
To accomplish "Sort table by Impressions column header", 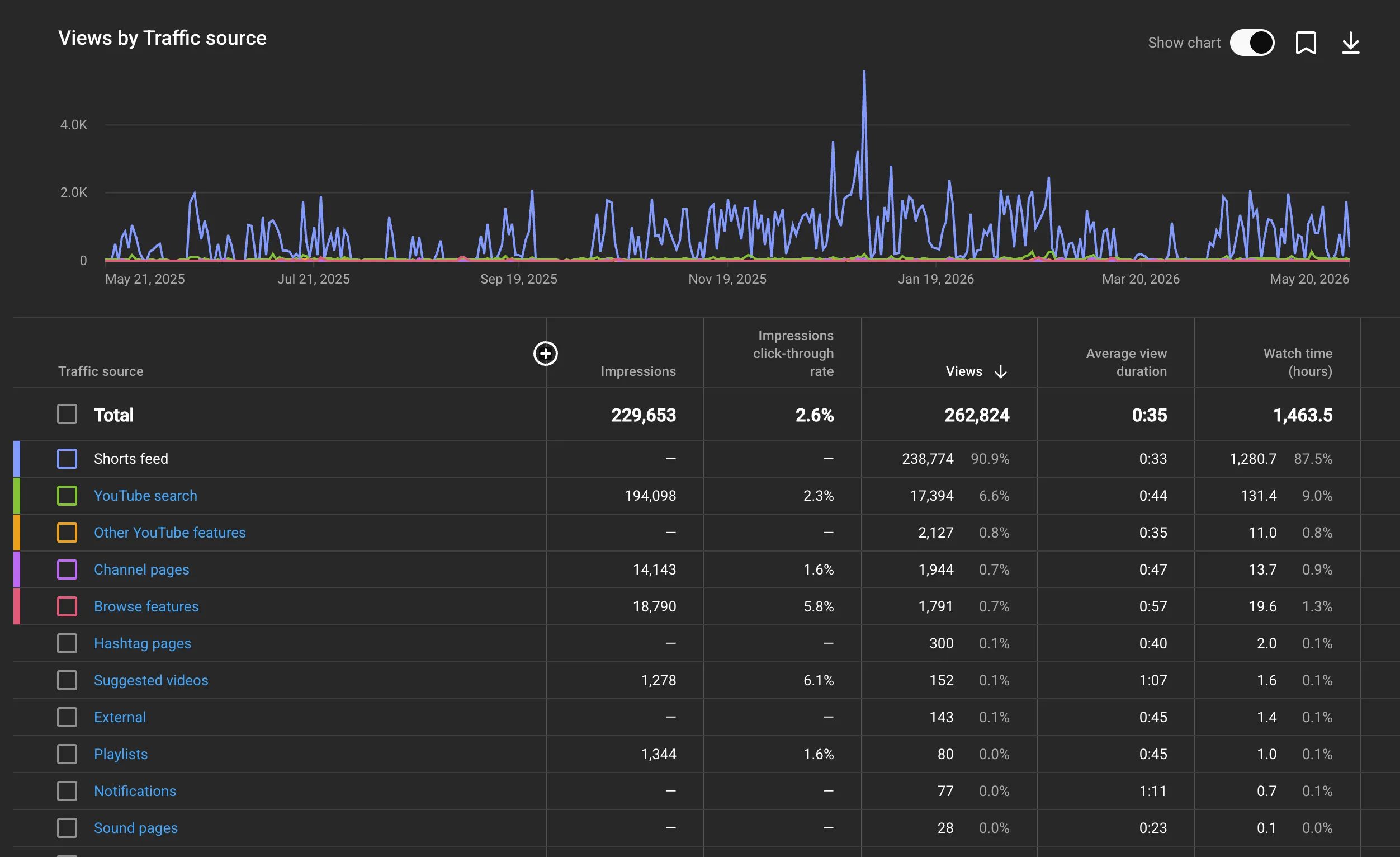I will pos(638,371).
